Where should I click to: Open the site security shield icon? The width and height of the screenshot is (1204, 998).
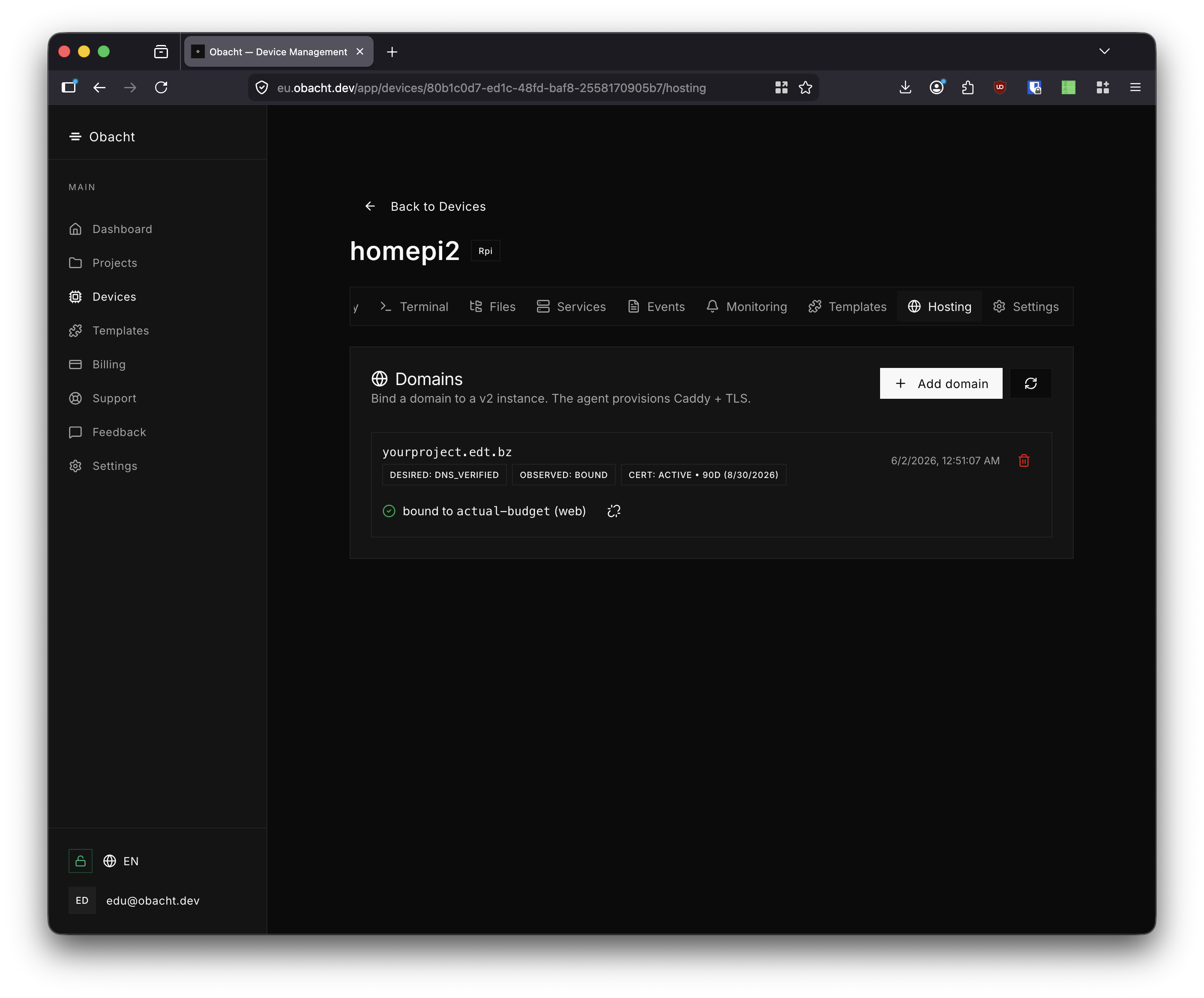pos(261,88)
